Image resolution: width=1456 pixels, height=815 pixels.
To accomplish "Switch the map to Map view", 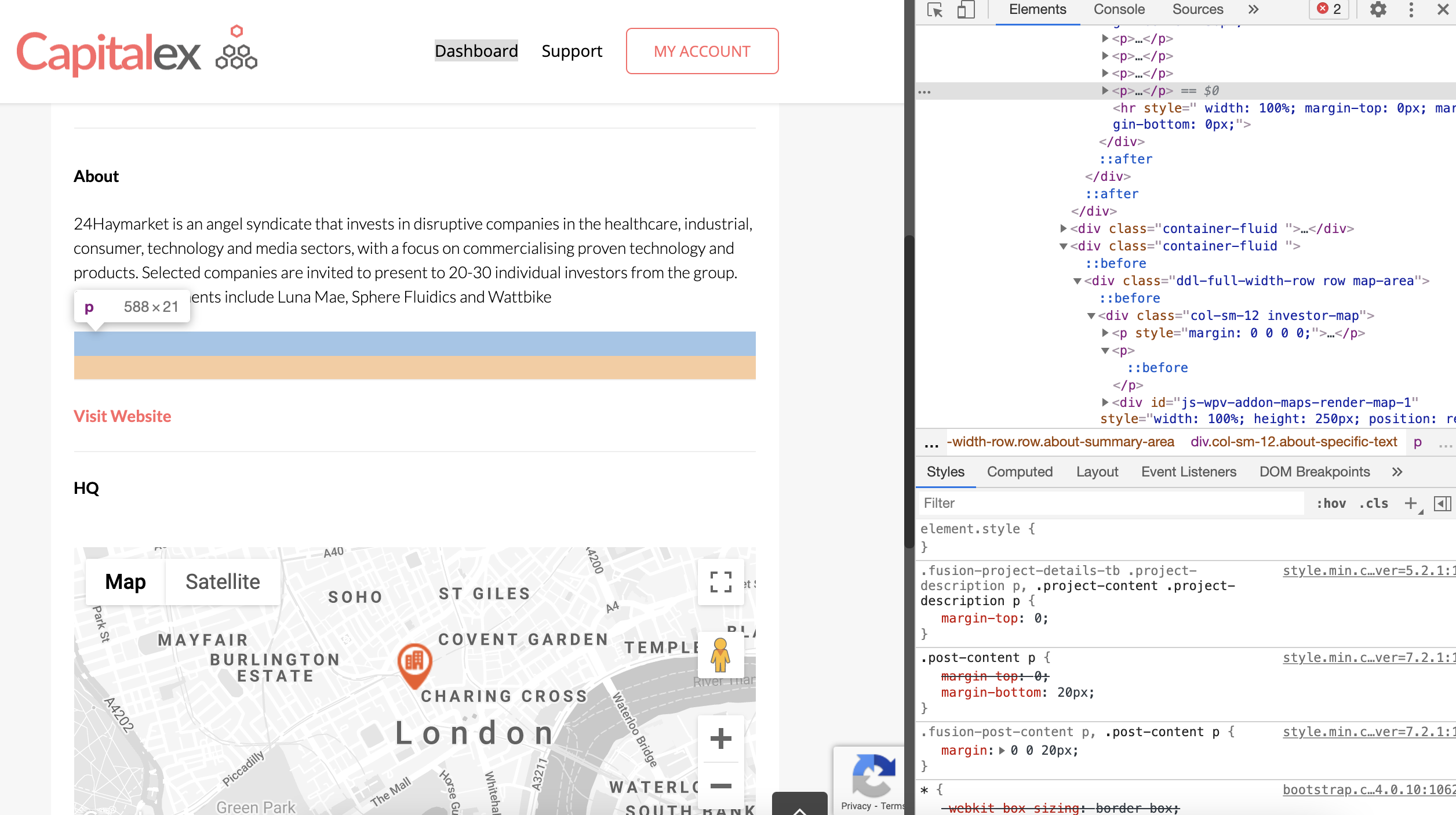I will (125, 581).
